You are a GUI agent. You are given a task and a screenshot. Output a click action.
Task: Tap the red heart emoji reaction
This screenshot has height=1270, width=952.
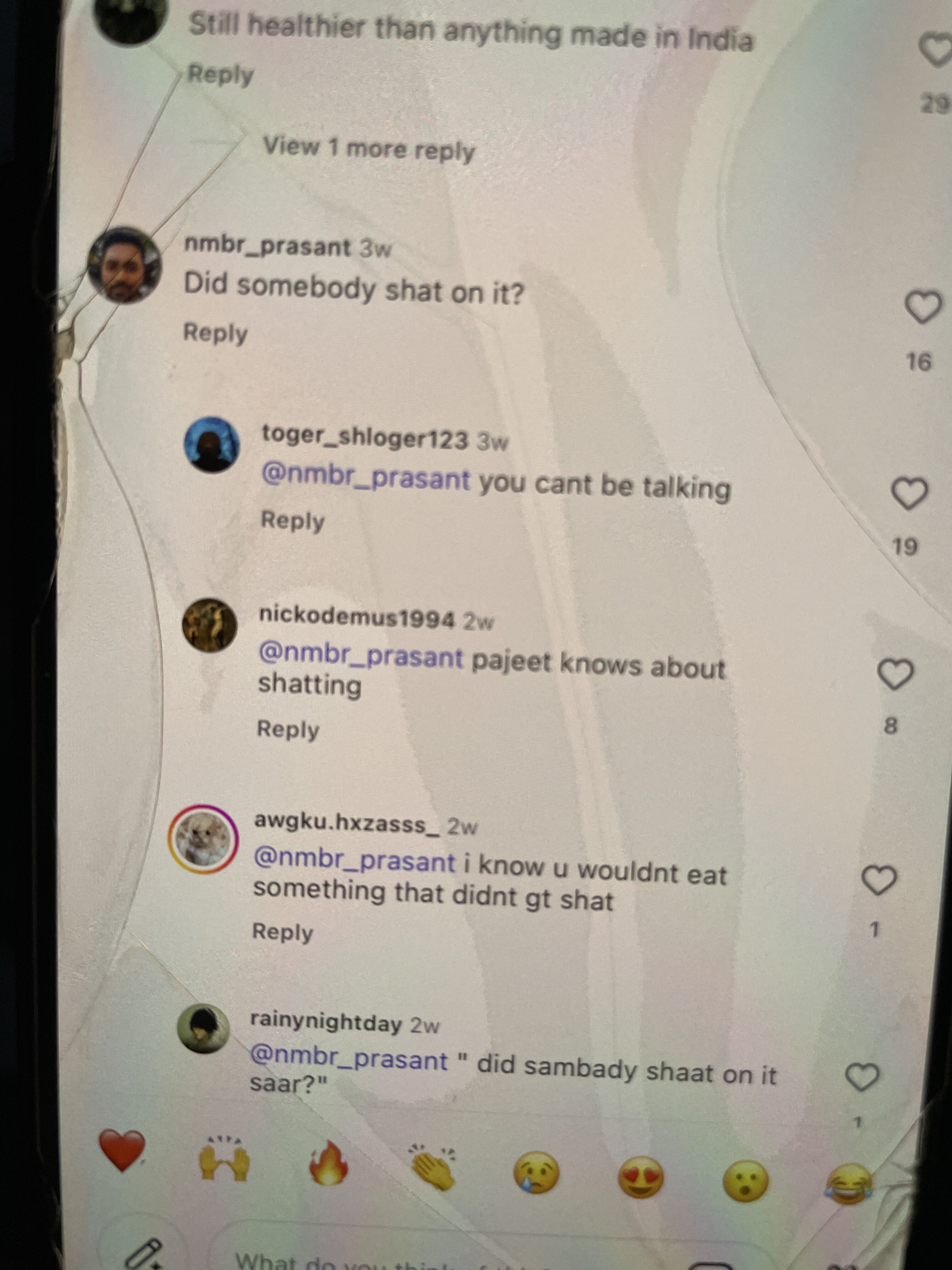pyautogui.click(x=122, y=1151)
